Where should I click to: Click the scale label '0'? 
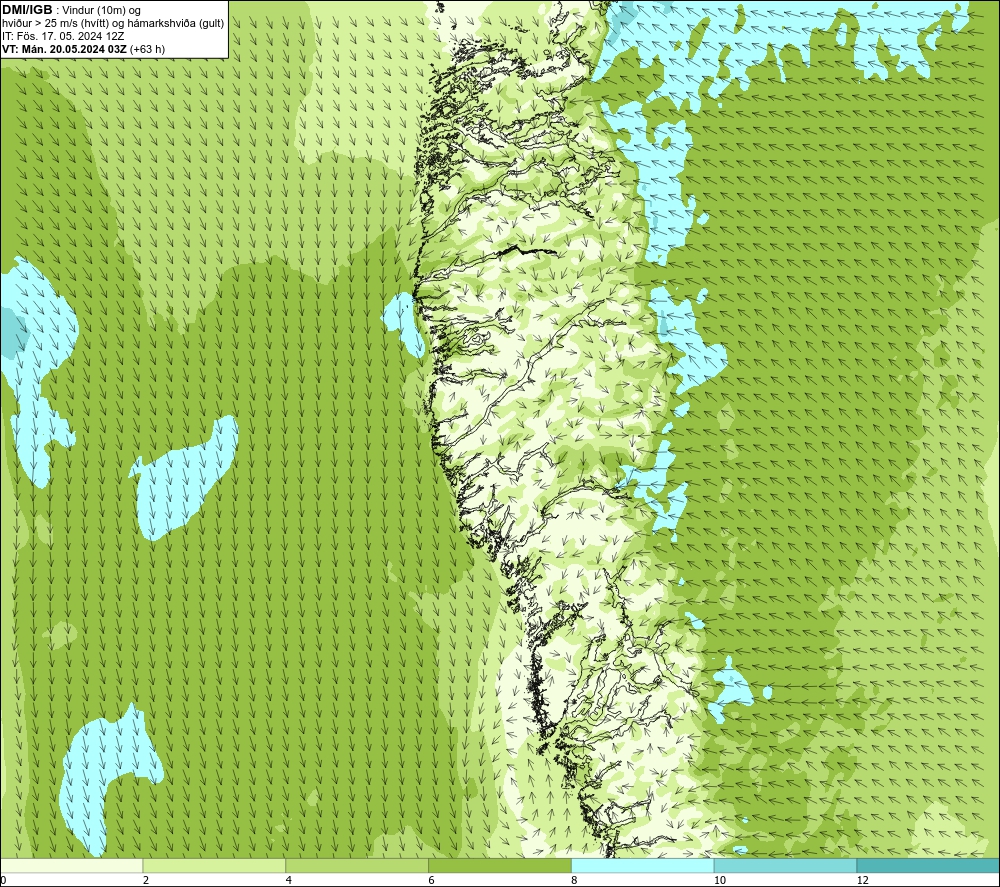4,880
